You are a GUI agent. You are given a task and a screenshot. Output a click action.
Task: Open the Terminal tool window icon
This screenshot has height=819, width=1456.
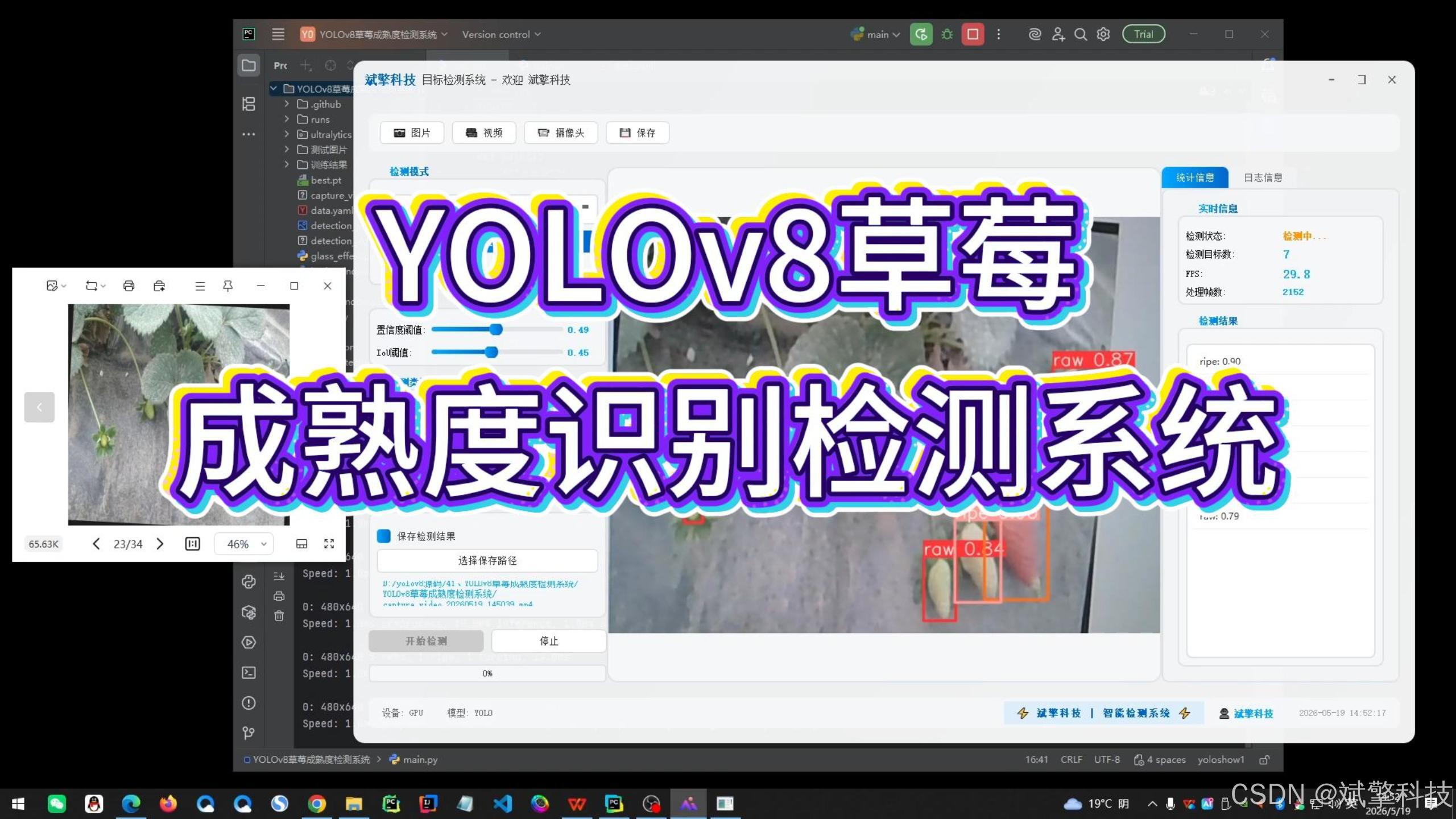pos(249,673)
